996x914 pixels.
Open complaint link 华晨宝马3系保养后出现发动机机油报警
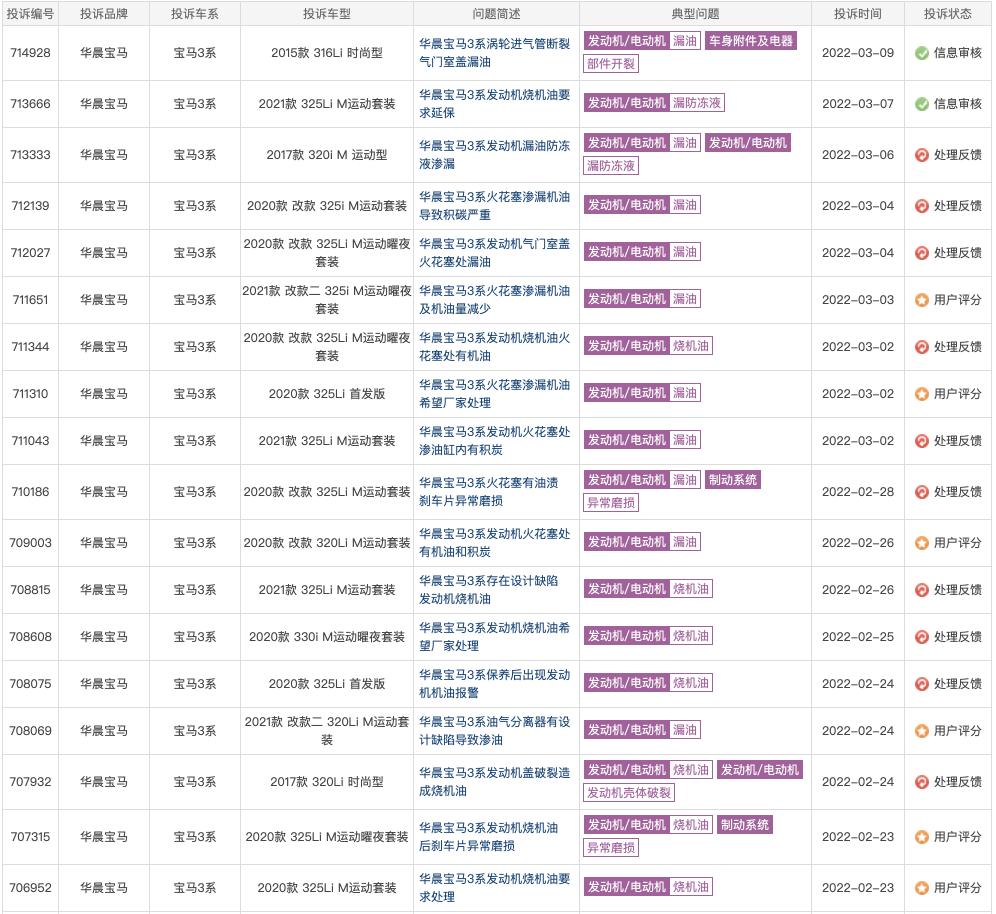pyautogui.click(x=494, y=683)
